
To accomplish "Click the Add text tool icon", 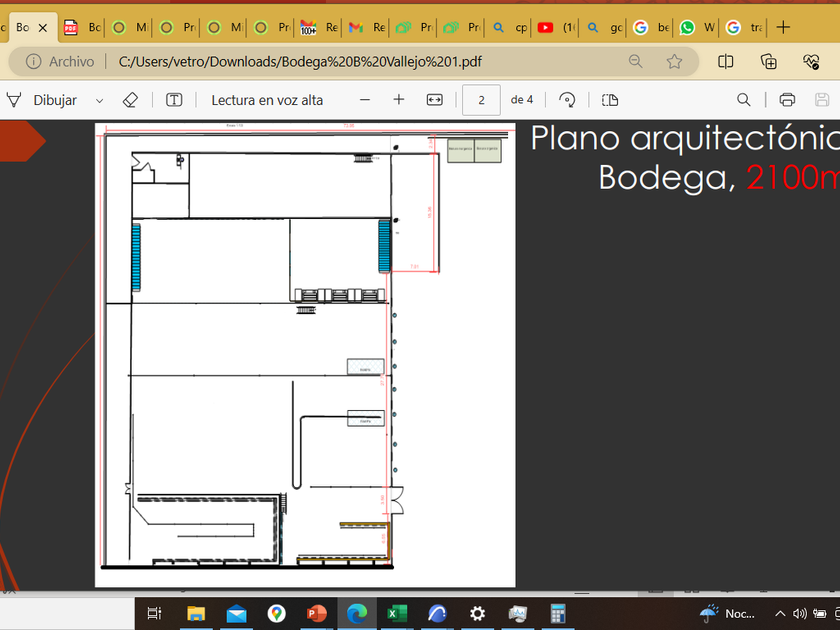I will pyautogui.click(x=174, y=100).
